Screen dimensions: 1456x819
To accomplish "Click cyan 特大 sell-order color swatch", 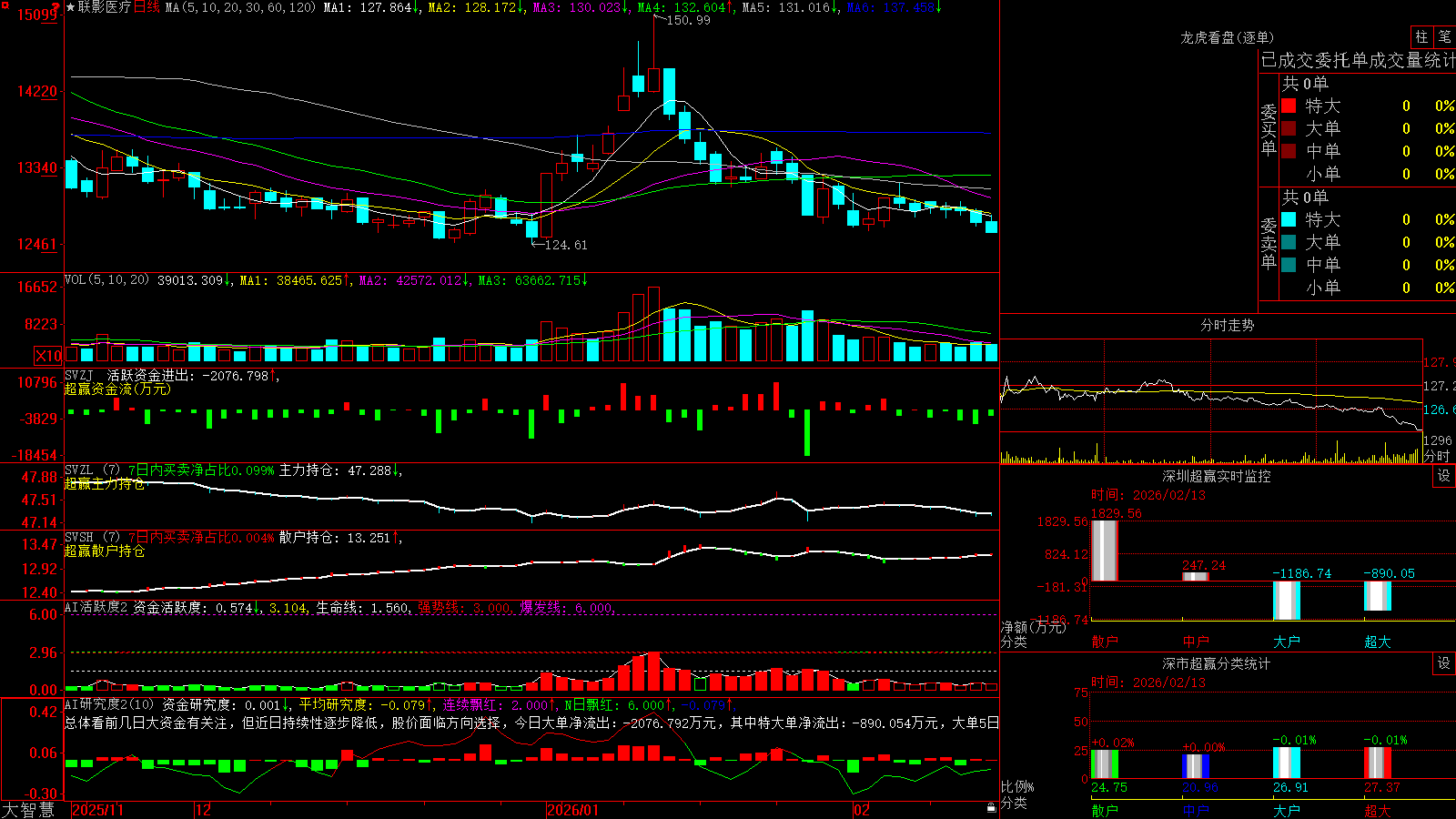I will (1289, 219).
